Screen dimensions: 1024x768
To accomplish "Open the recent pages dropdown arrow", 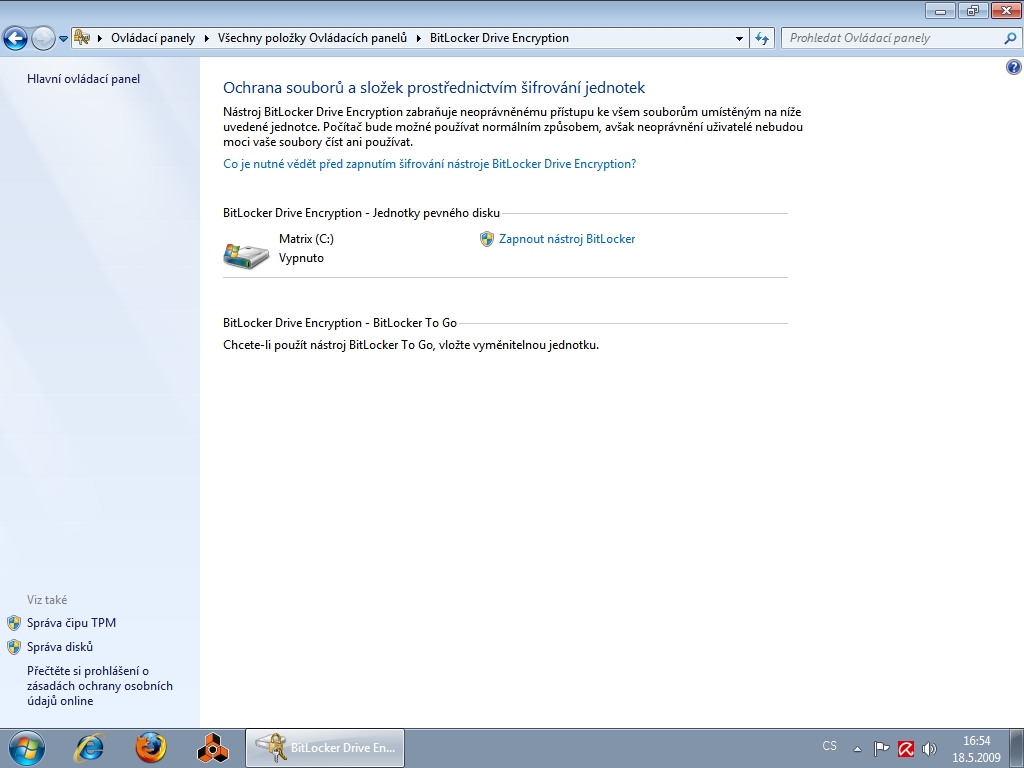I will 63,39.
